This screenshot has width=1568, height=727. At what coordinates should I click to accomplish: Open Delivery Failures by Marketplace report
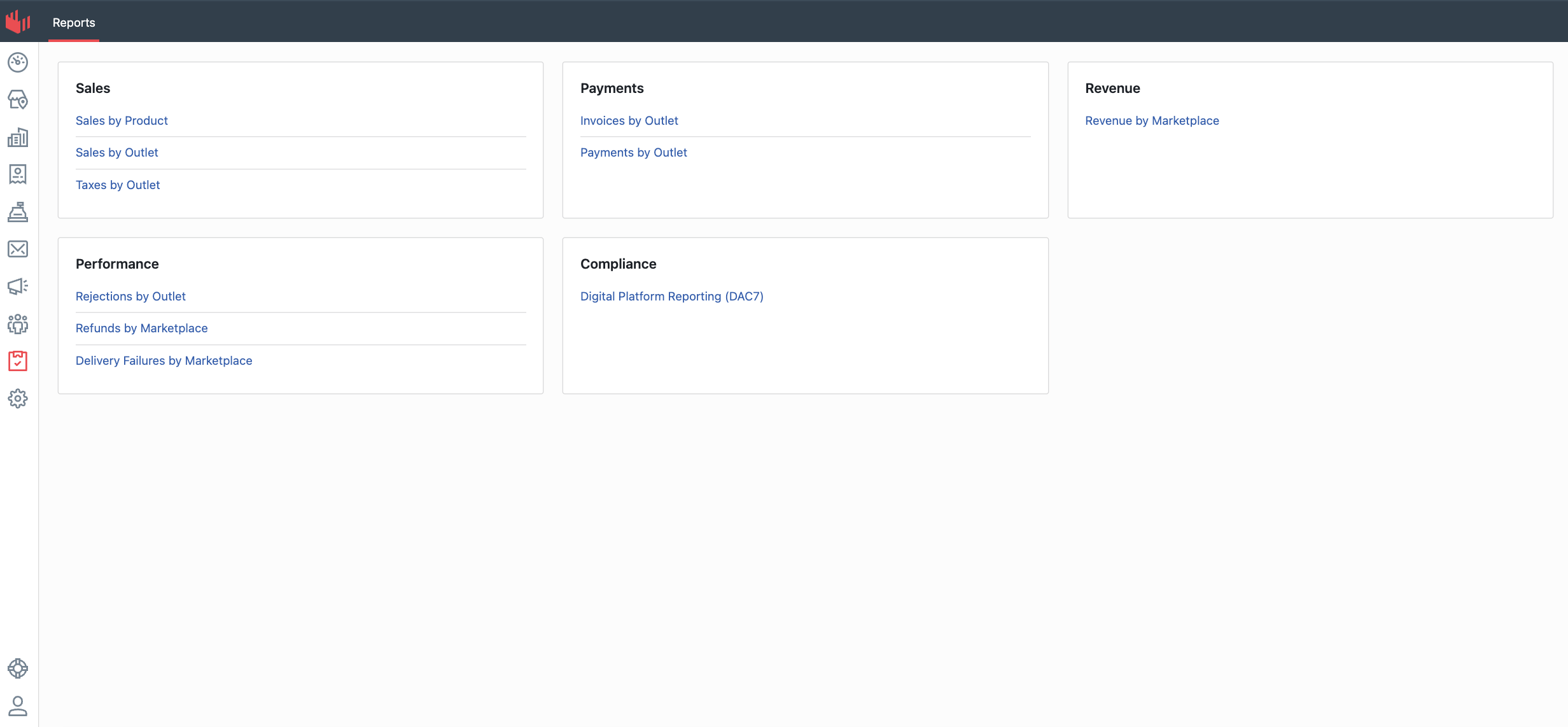(x=164, y=360)
